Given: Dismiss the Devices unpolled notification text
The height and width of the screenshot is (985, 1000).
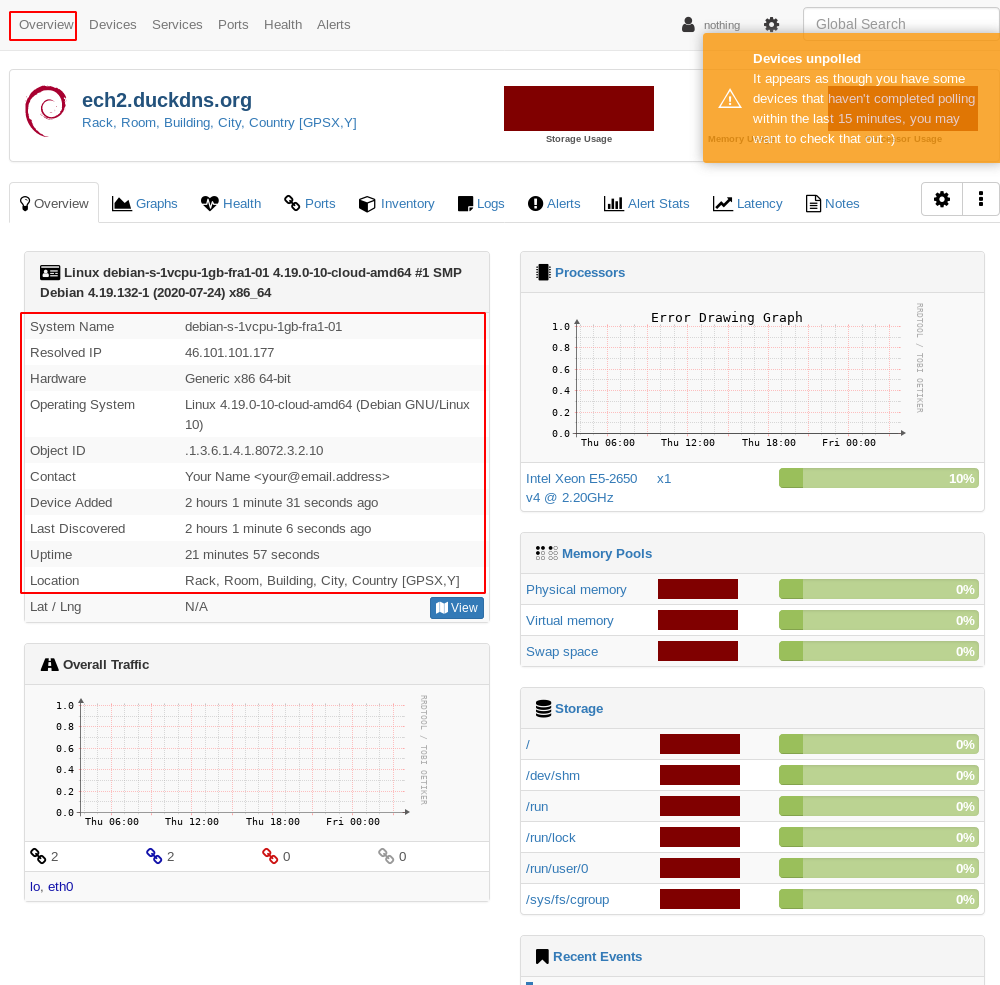Looking at the screenshot, I should click(864, 99).
